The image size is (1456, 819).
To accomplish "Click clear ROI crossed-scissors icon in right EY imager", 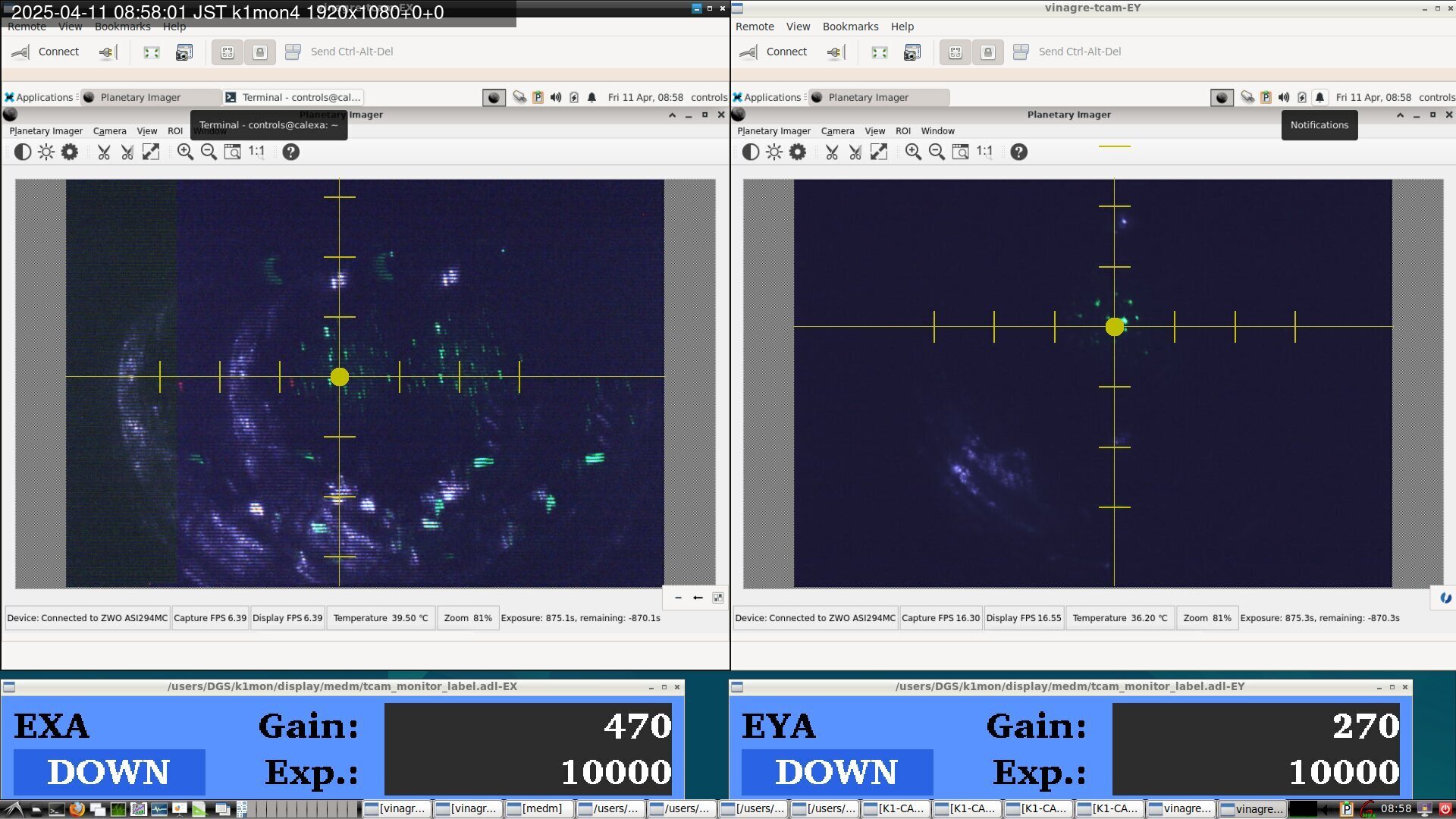I will click(855, 152).
